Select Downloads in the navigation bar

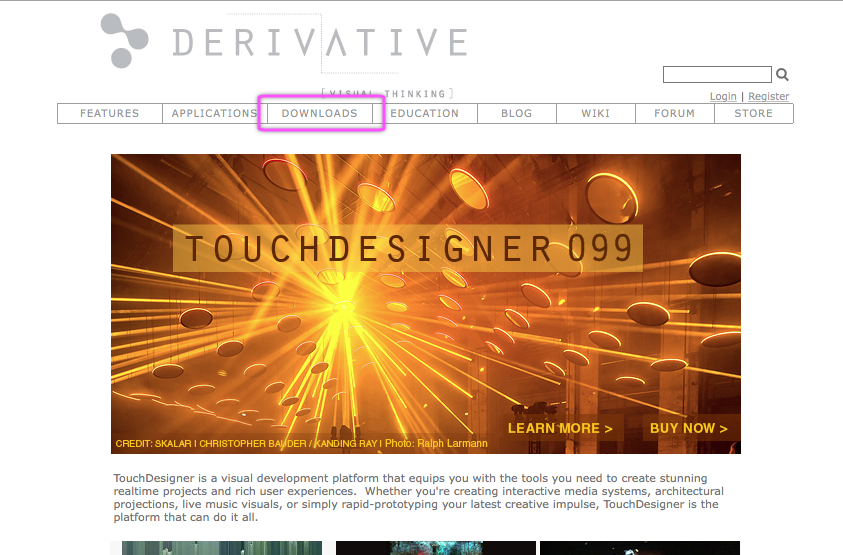tap(319, 114)
